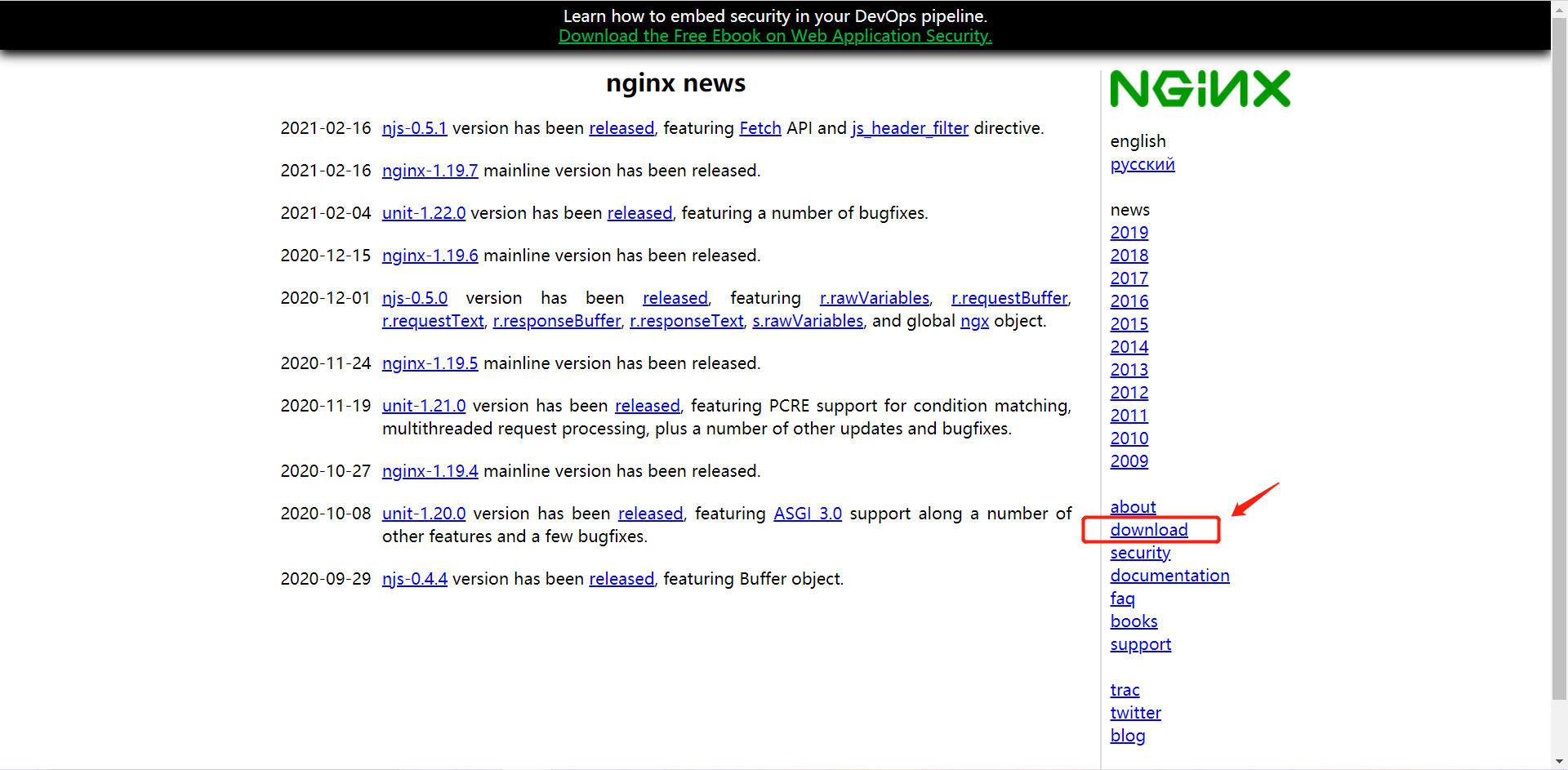Open the r.rawVariables link
Viewport: 1568px width, 770px height.
tap(875, 298)
